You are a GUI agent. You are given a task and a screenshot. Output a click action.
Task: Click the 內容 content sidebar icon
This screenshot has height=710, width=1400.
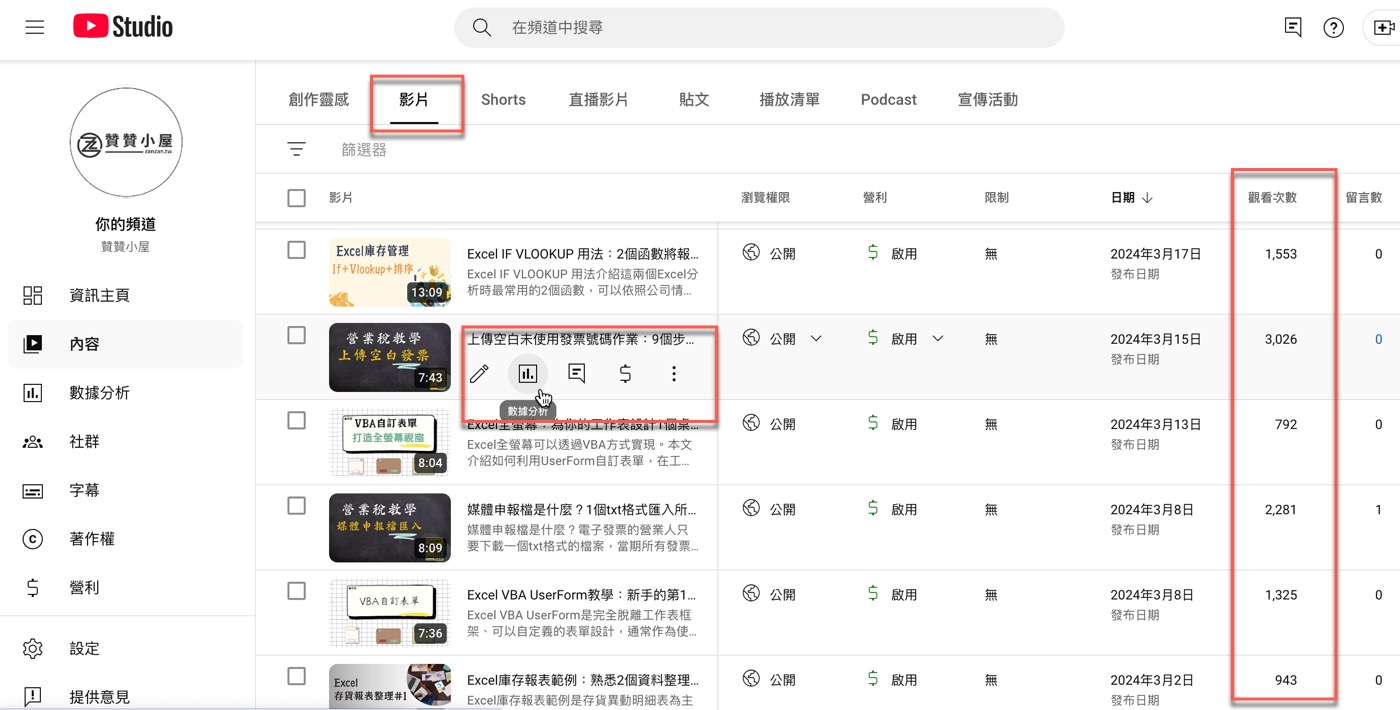click(33, 344)
